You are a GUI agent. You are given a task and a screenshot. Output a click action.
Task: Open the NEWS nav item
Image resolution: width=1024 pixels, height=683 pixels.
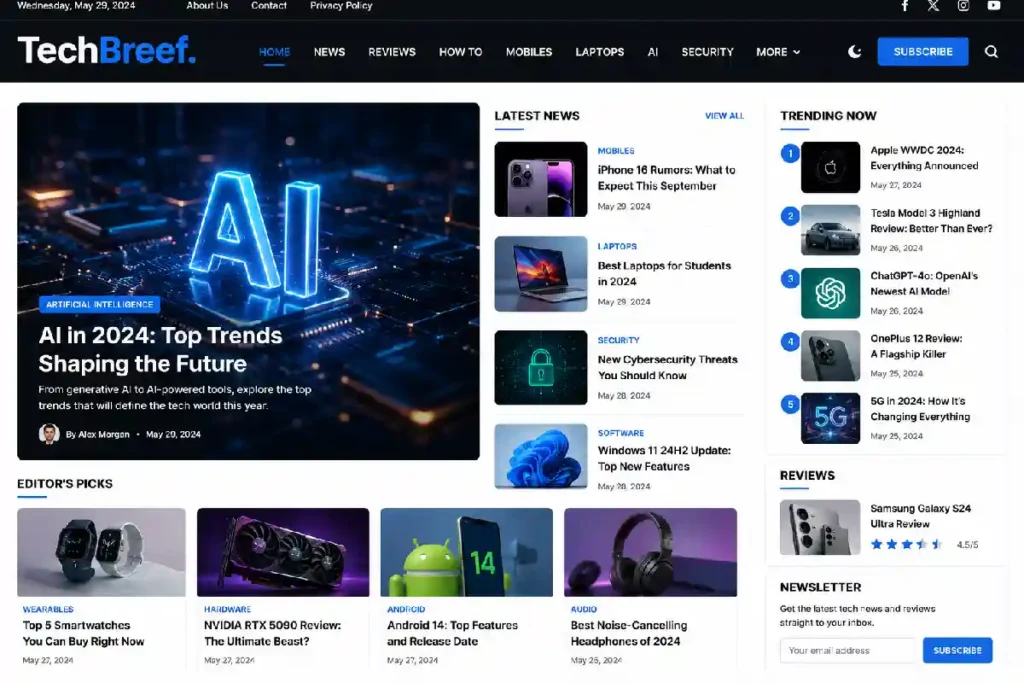329,52
